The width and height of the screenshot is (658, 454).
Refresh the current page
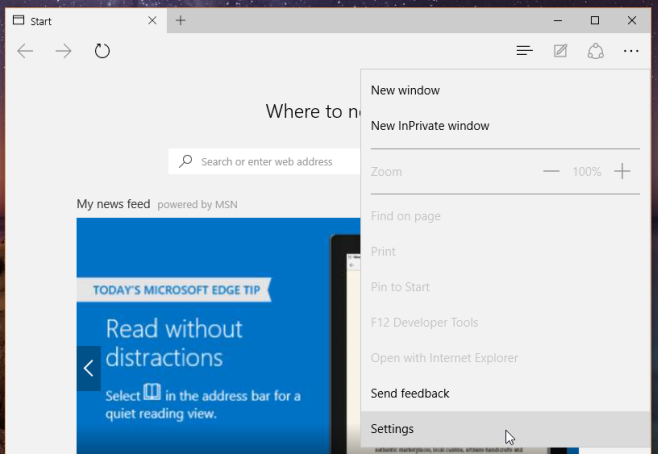(102, 51)
